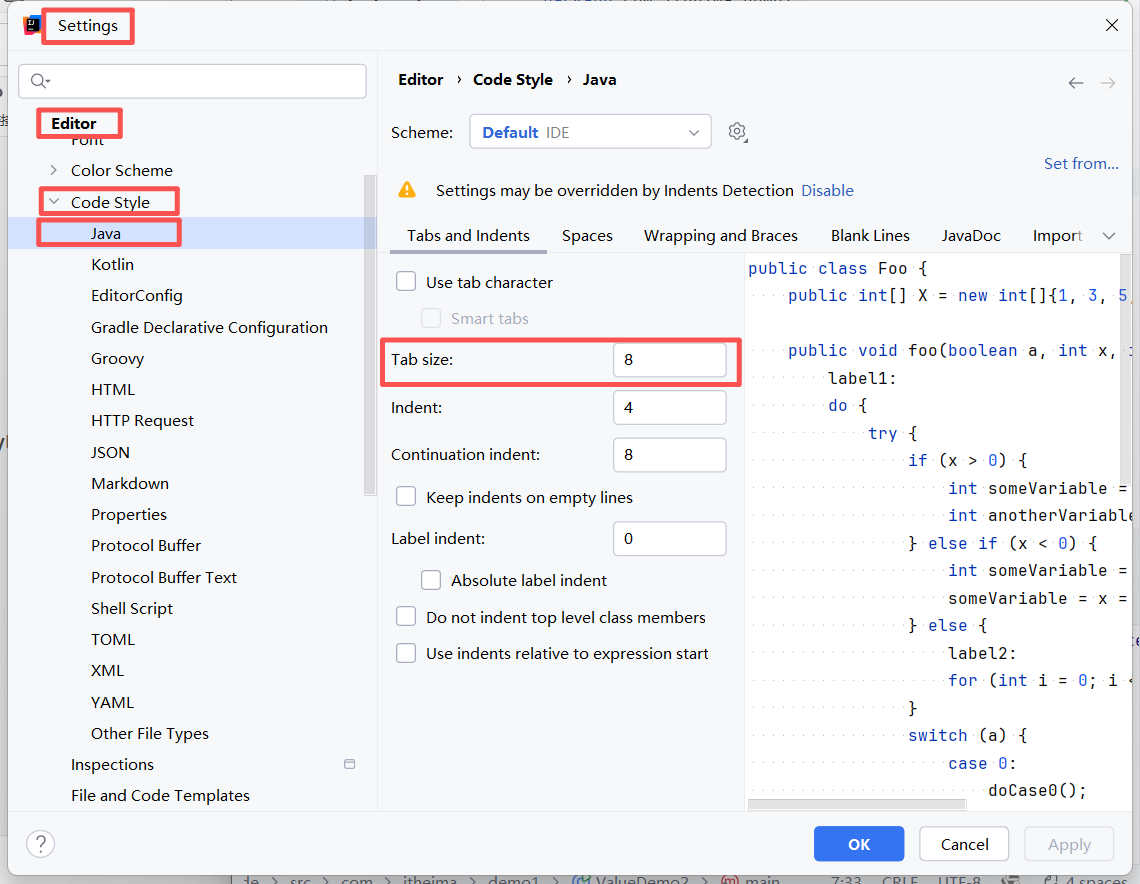Viewport: 1140px width, 884px height.
Task: Select XML code style
Action: coord(108,670)
